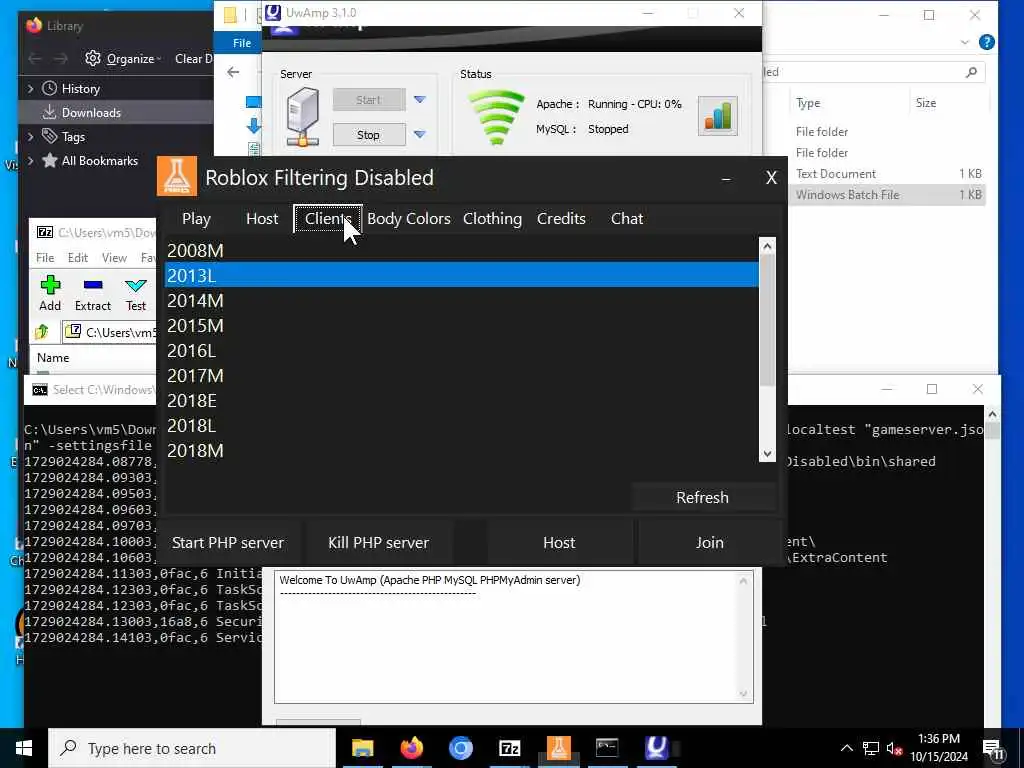Open the Command Prompt taskbar icon
The height and width of the screenshot is (768, 1024).
pos(607,748)
